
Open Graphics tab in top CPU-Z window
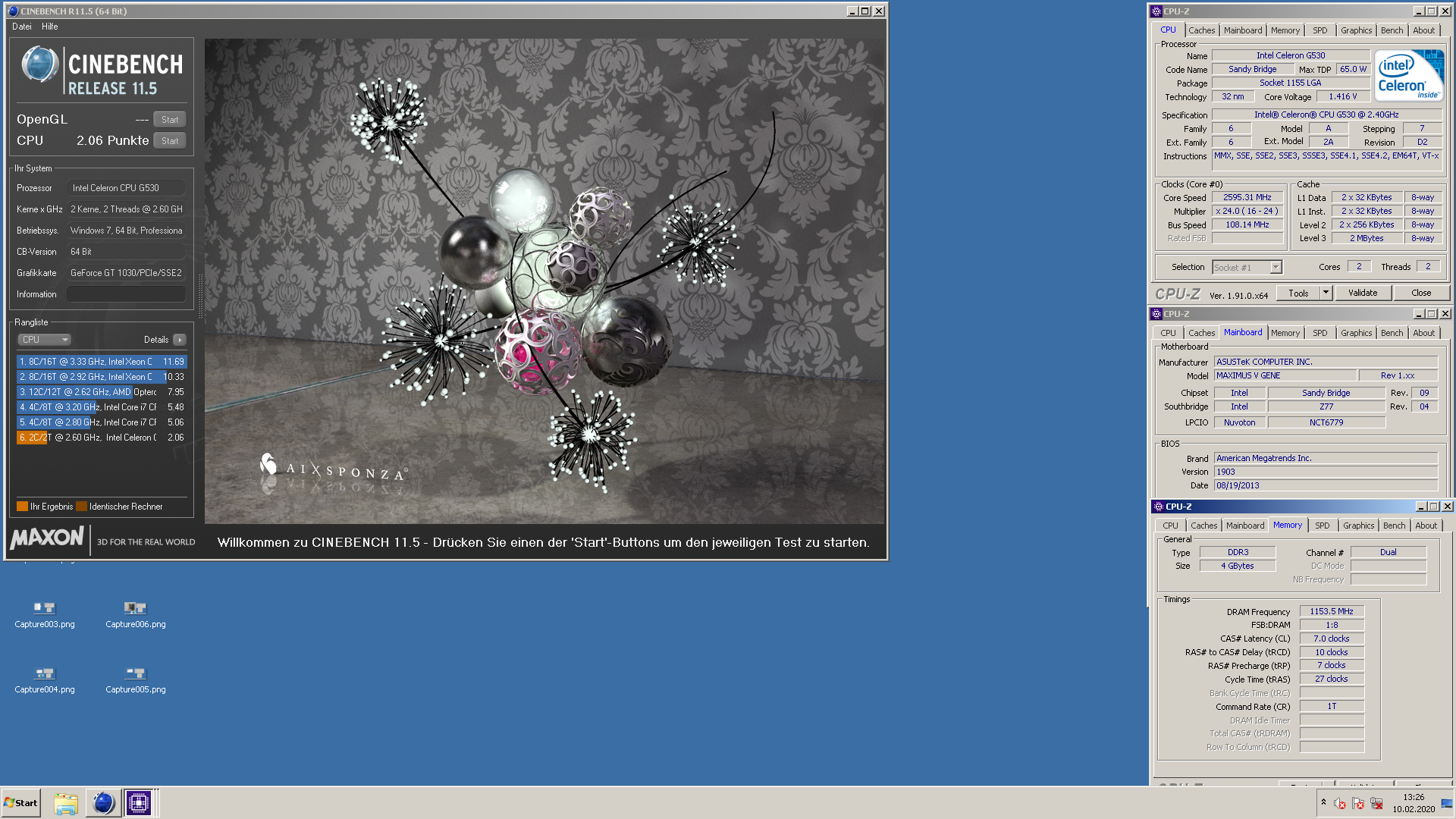[1356, 30]
